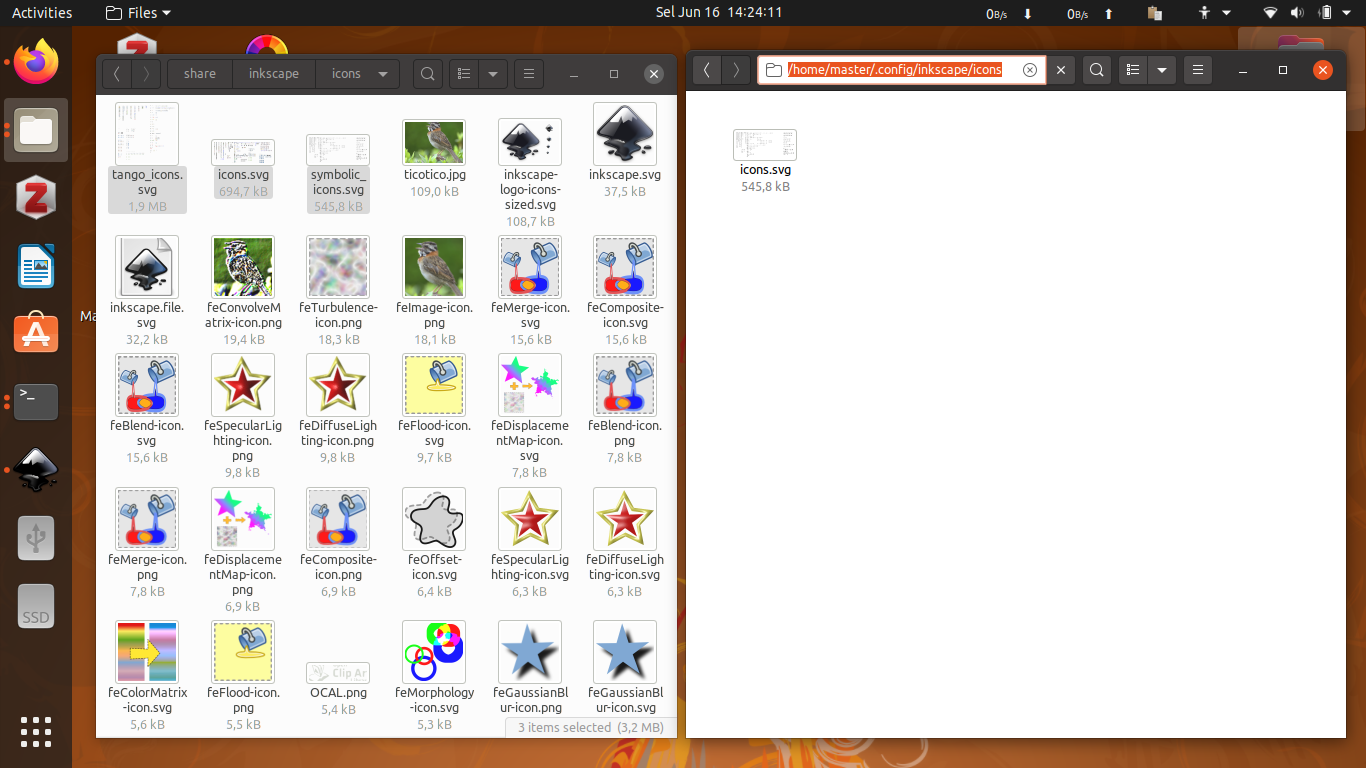The height and width of the screenshot is (768, 1366).
Task: Click the search icon in the right Files window
Action: tap(1096, 70)
